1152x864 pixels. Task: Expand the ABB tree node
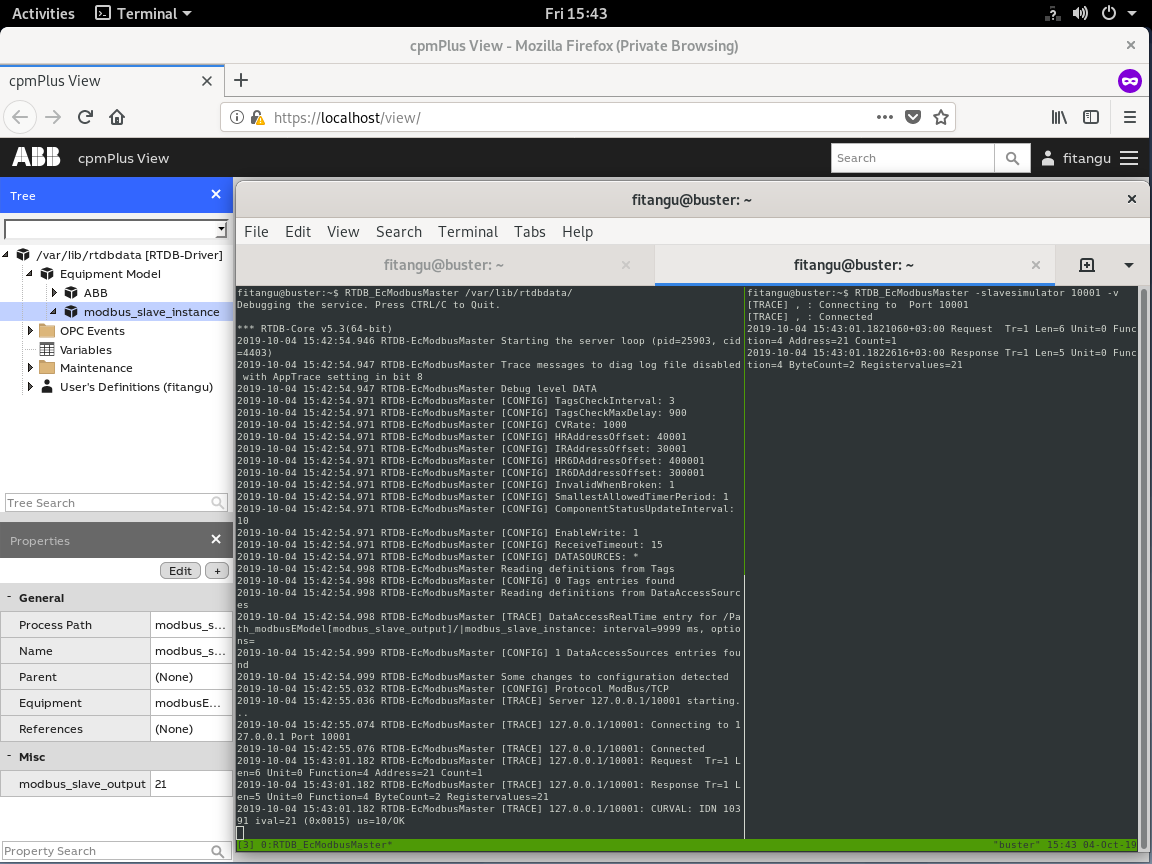[54, 292]
